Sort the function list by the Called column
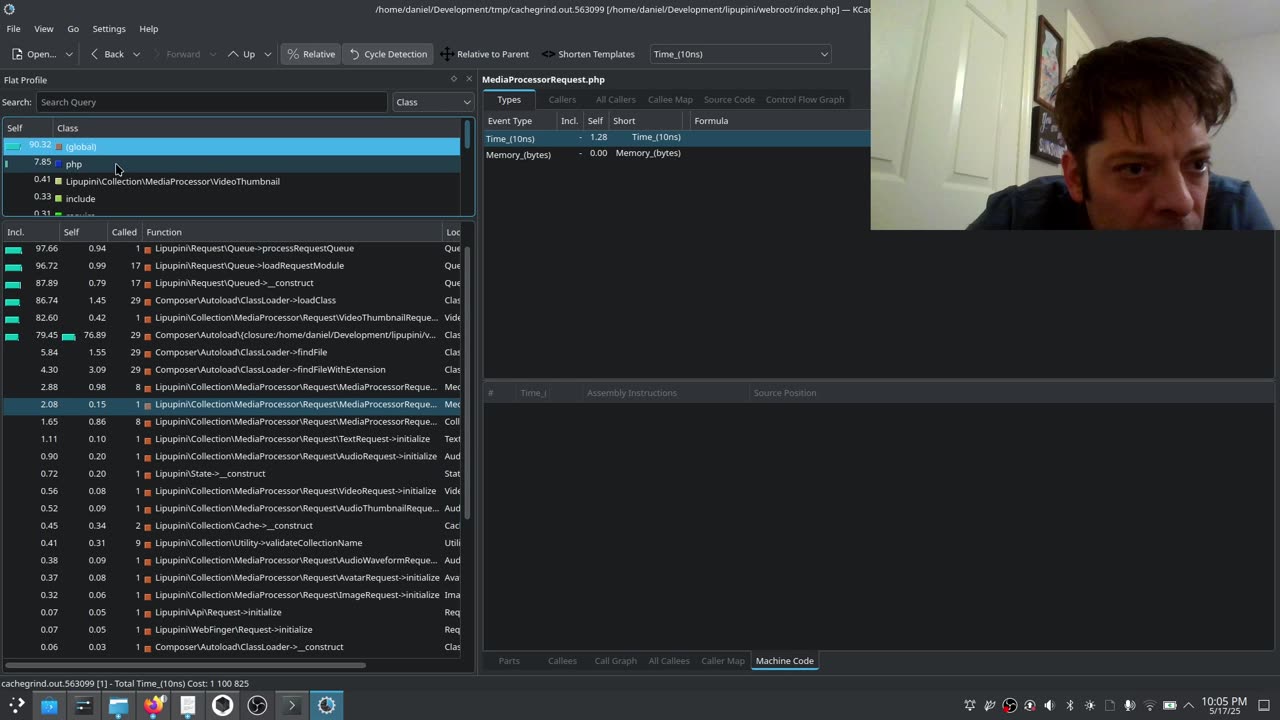This screenshot has width=1280, height=720. point(124,232)
